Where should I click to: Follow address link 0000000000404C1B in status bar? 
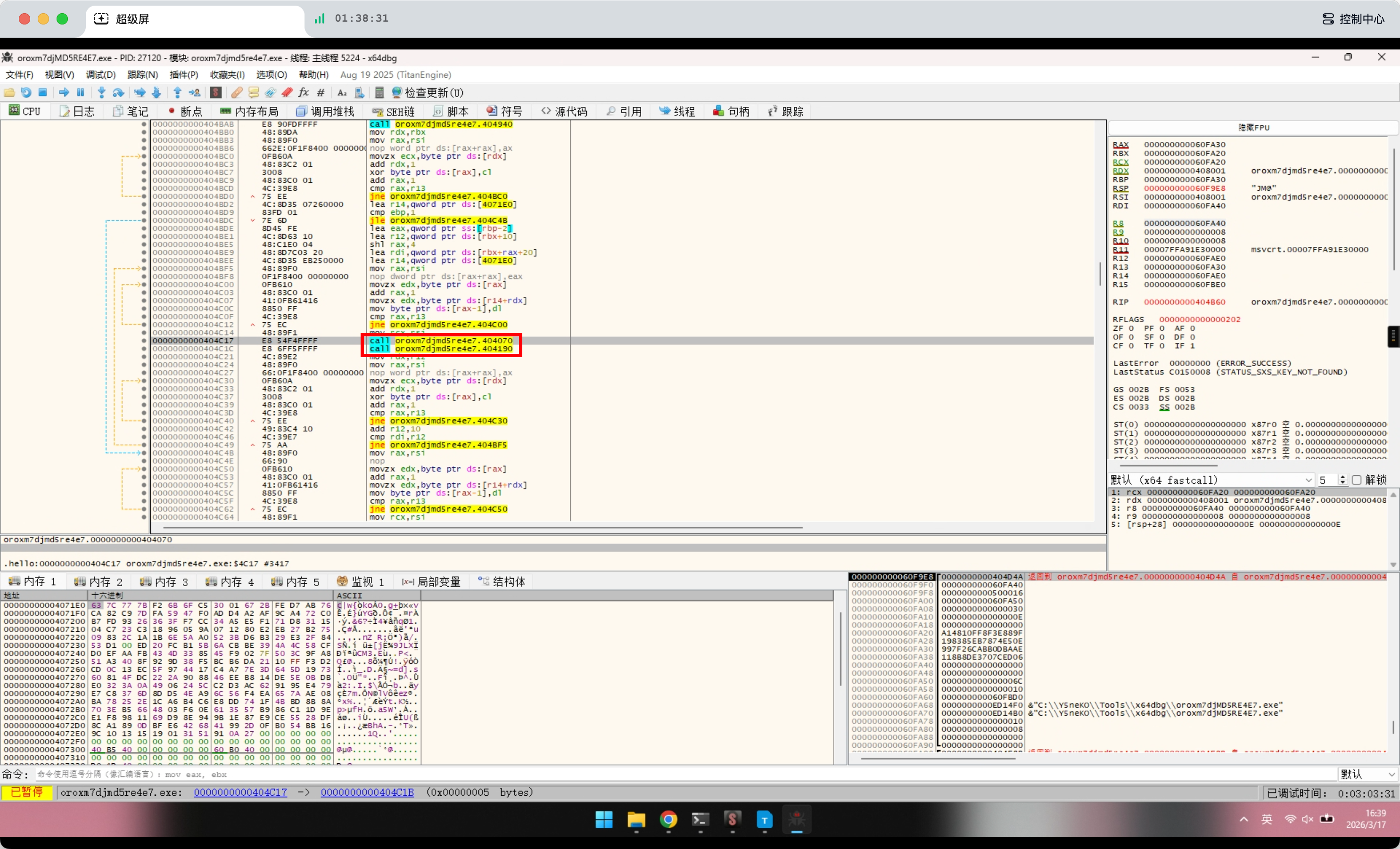pos(367,792)
